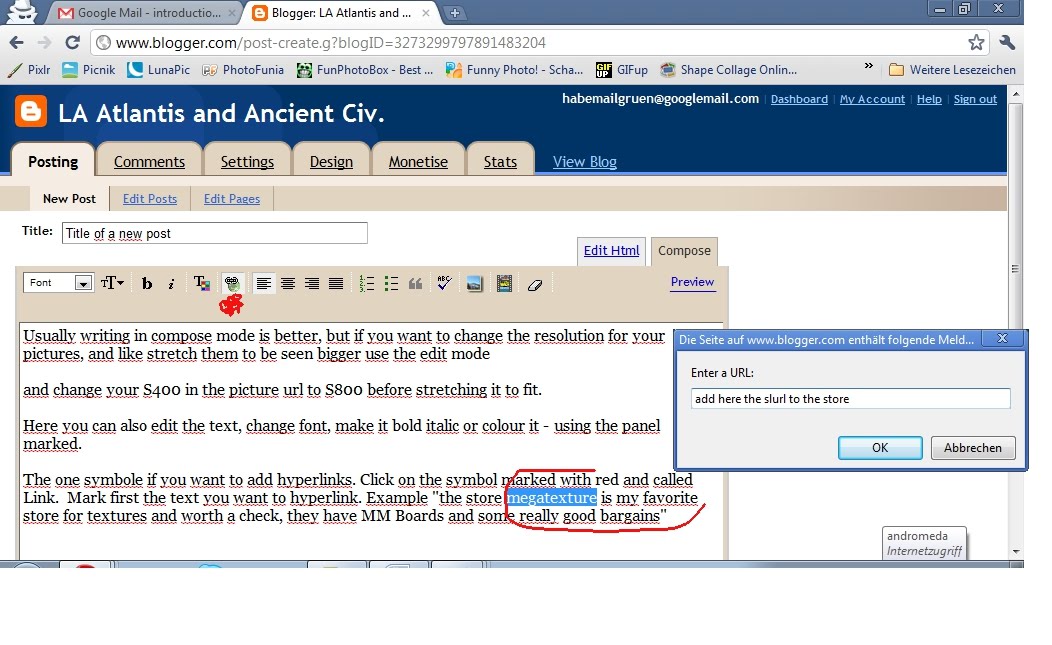Open the Font dropdown in the editor toolbar
The width and height of the screenshot is (1052, 645).
tap(58, 283)
